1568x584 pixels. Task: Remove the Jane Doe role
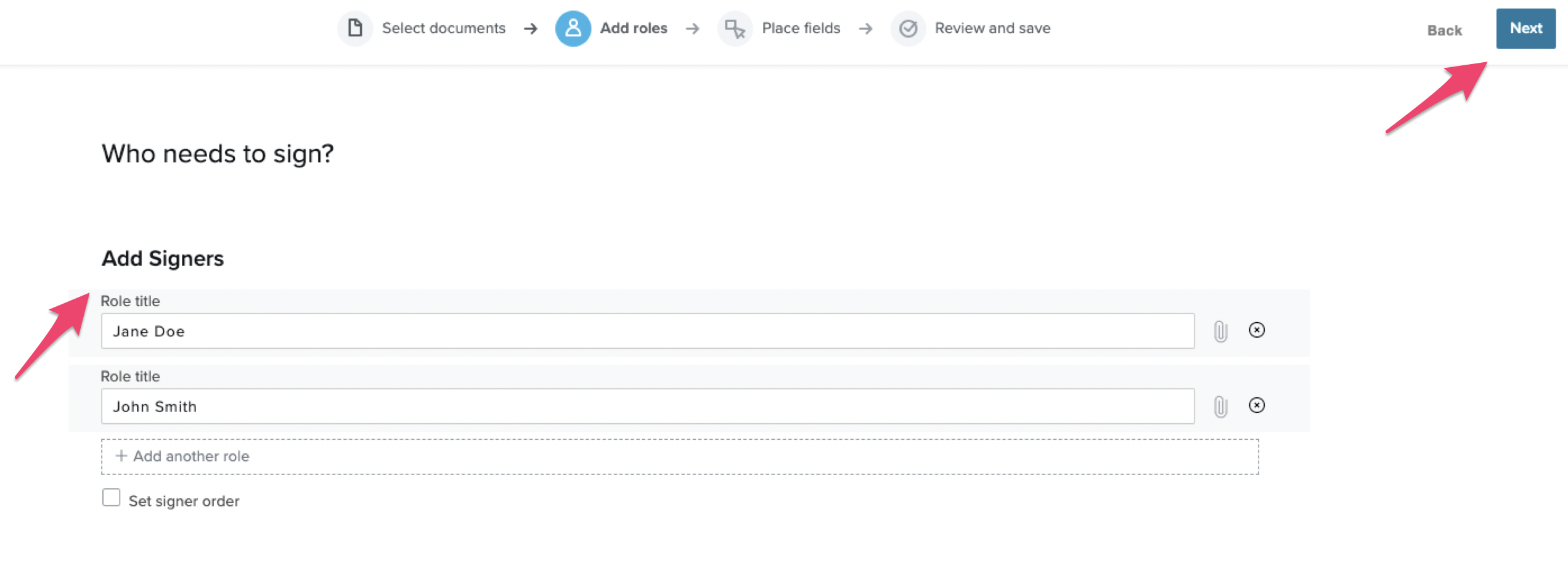pyautogui.click(x=1257, y=330)
